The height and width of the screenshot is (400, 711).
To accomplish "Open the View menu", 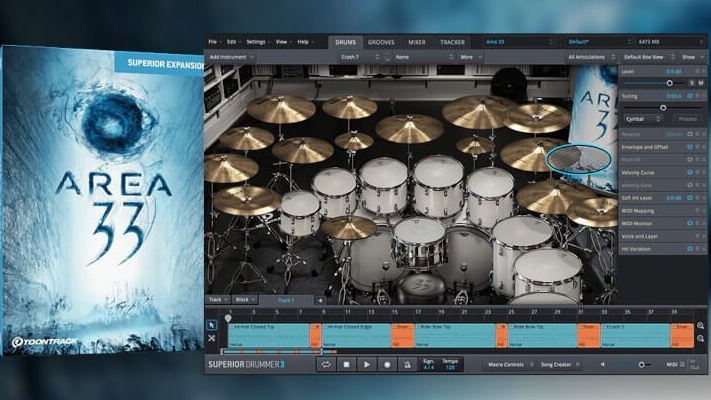I will point(283,42).
